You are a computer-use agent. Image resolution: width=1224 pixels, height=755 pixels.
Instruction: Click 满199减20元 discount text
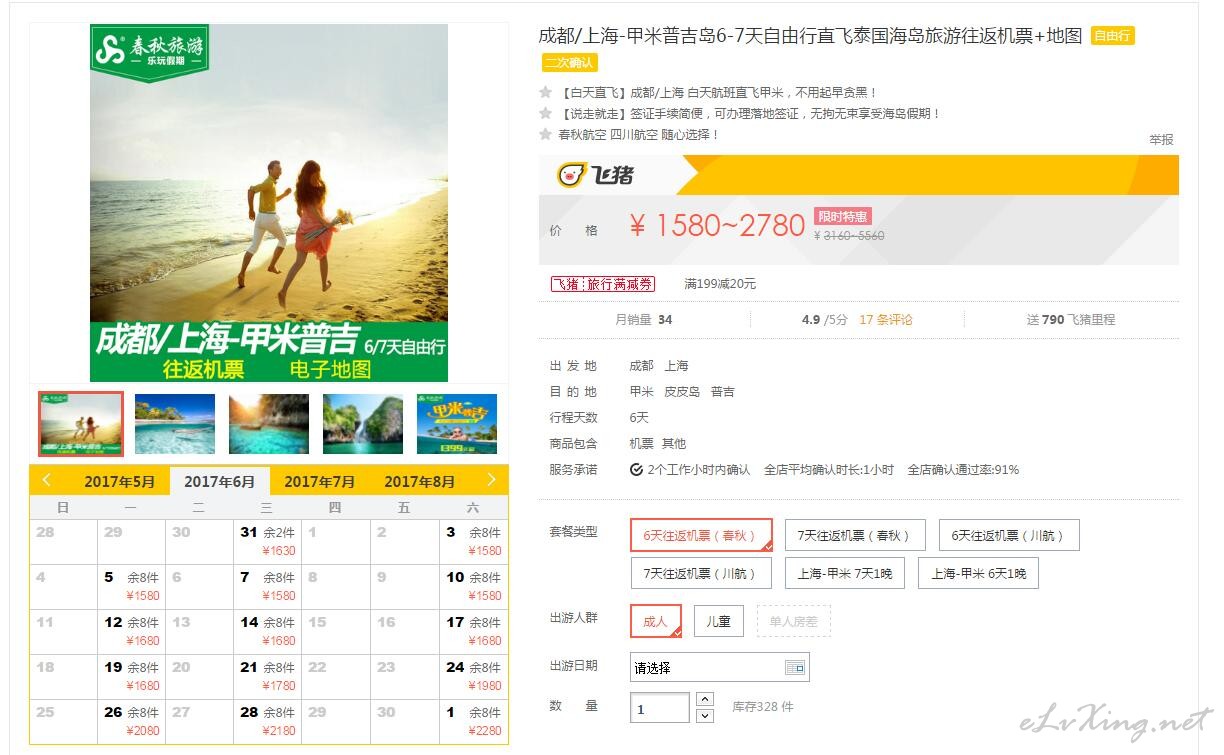point(720,284)
